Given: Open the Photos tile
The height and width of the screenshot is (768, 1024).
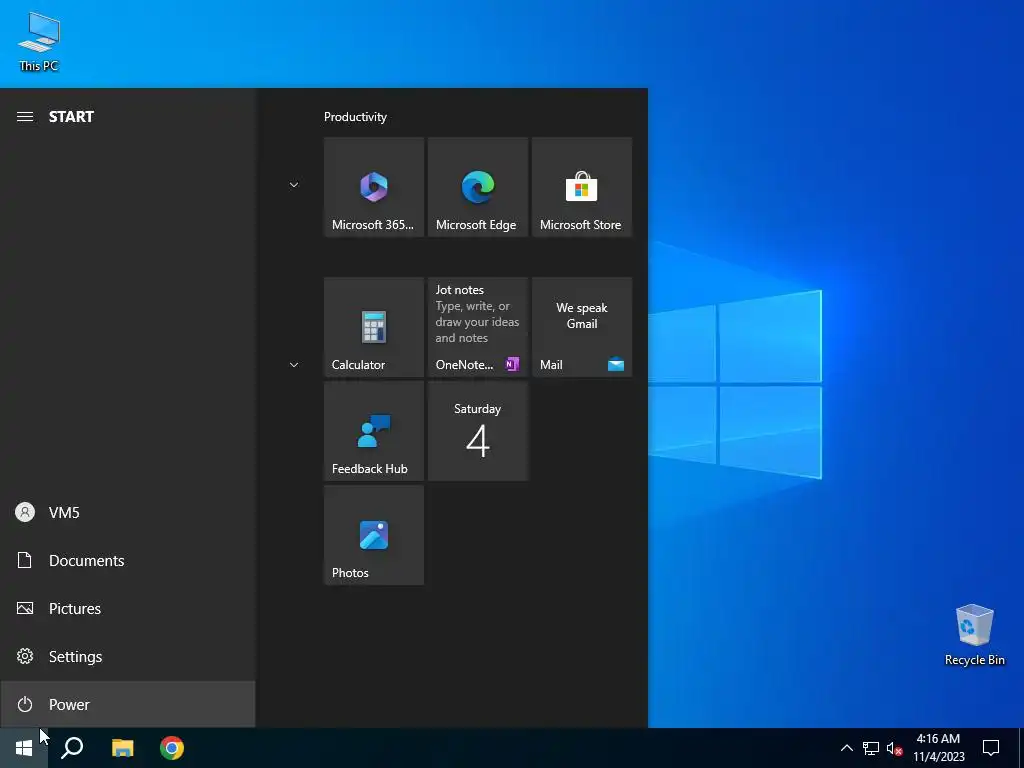Looking at the screenshot, I should [x=374, y=535].
